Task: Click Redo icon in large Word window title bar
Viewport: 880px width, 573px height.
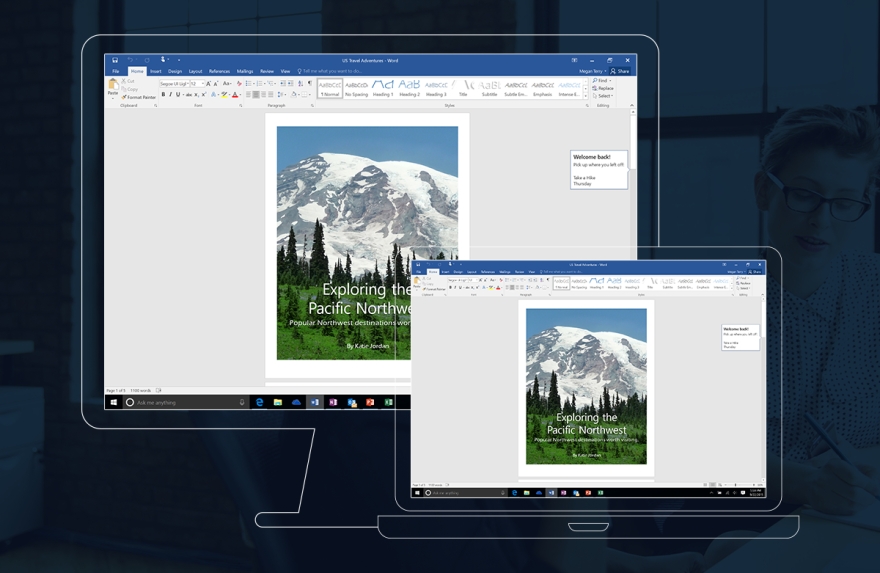Action: click(147, 60)
